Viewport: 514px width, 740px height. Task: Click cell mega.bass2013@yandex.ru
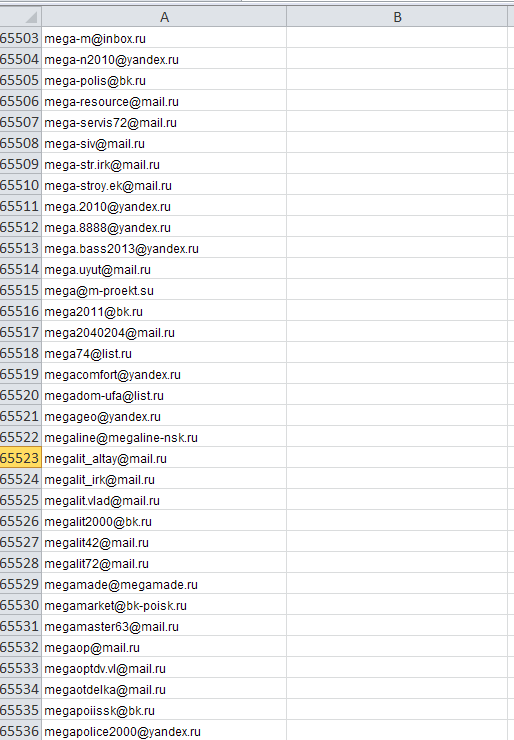pyautogui.click(x=164, y=248)
